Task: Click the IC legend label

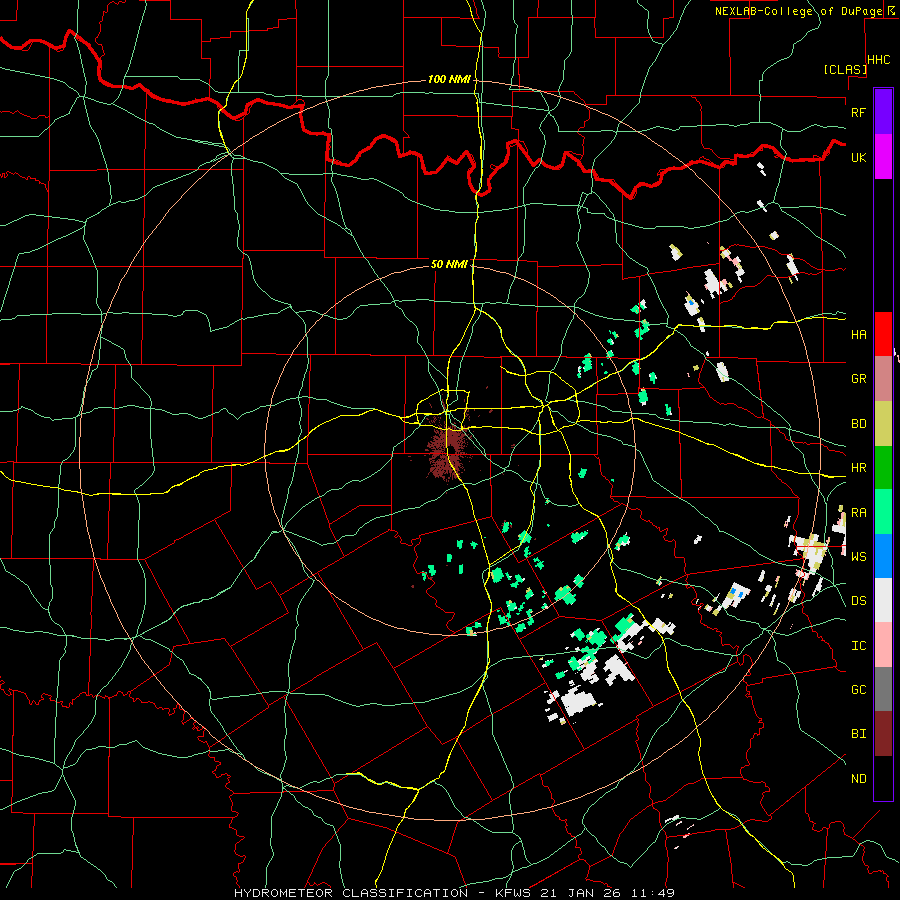Action: point(858,646)
